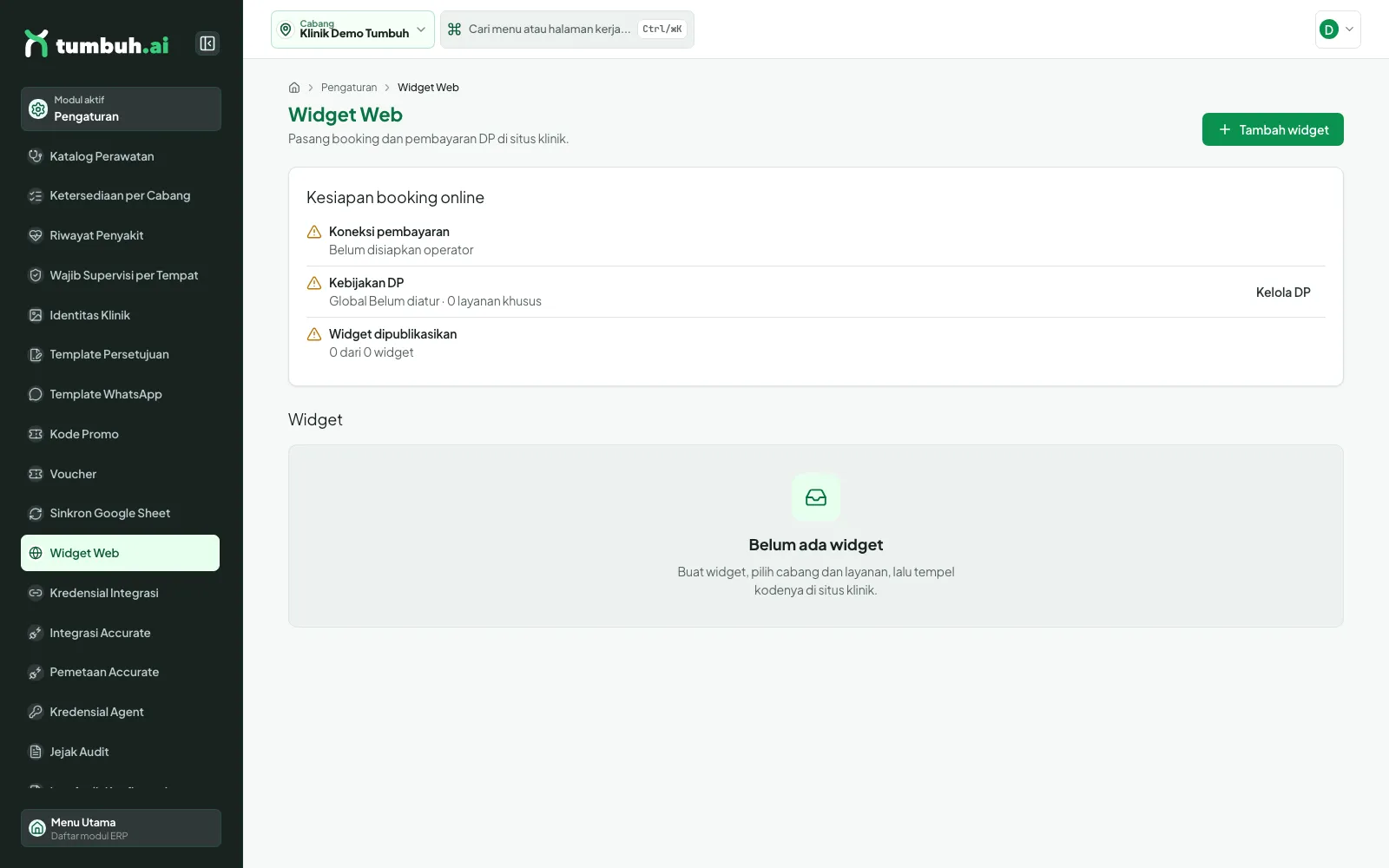Click the Pemetaan Accurate plug icon
1389x868 pixels.
(36, 672)
